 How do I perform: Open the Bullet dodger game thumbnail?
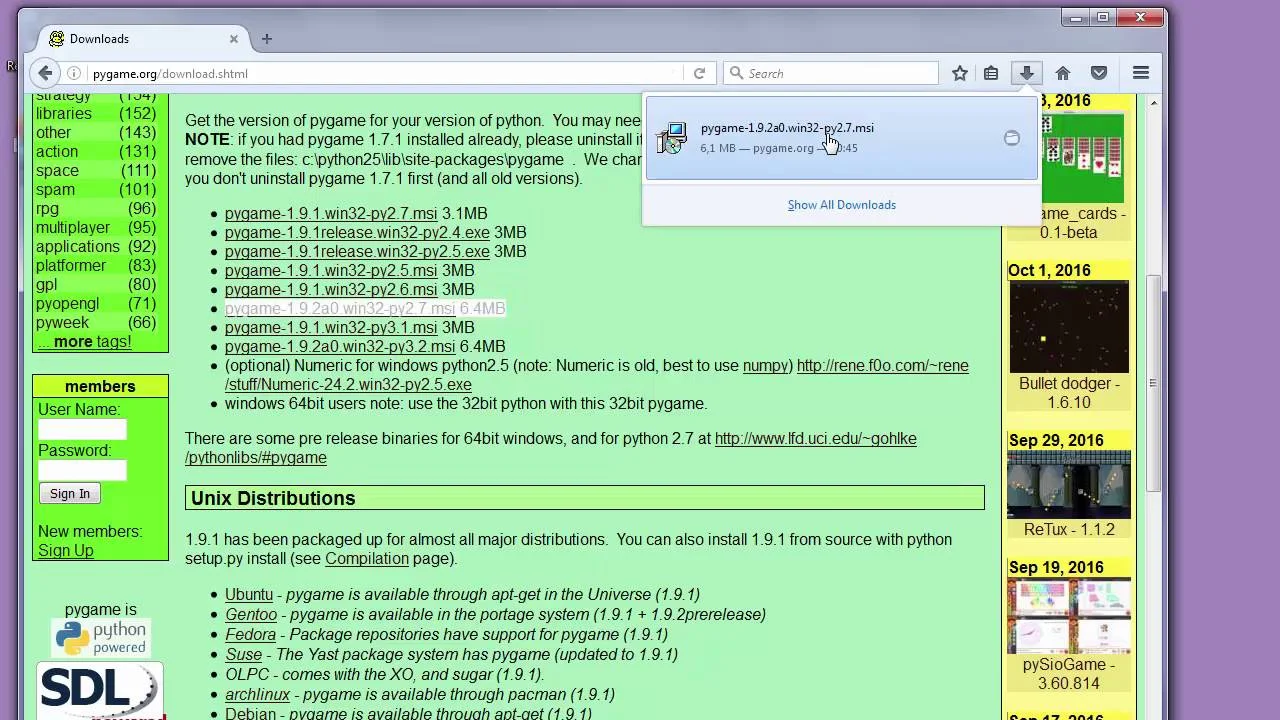coord(1068,327)
